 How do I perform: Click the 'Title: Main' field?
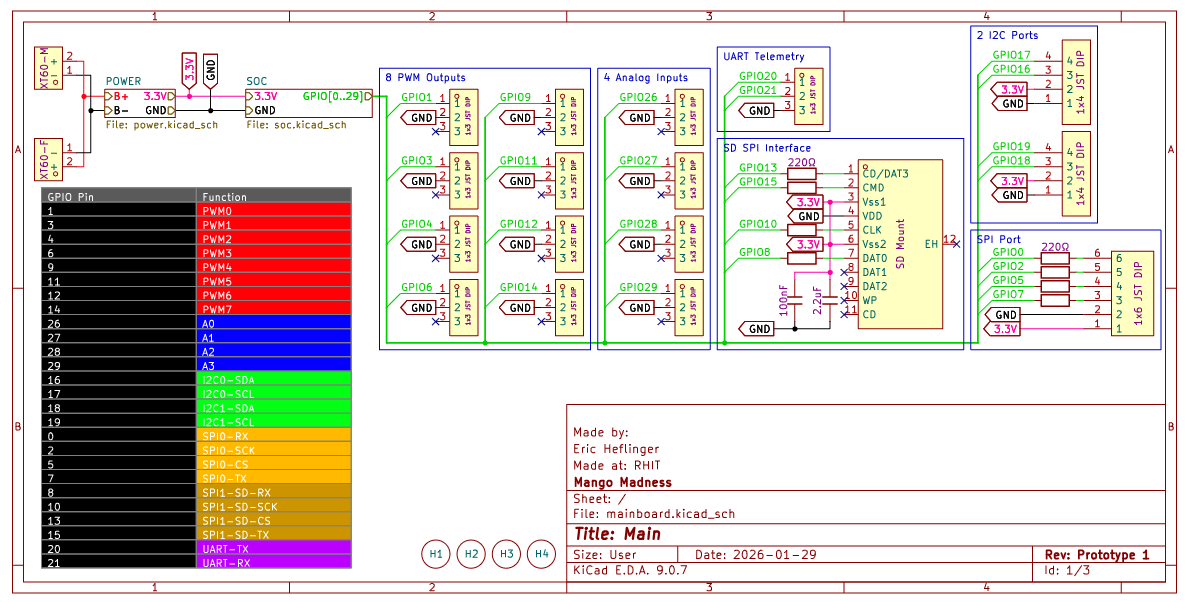(x=617, y=534)
